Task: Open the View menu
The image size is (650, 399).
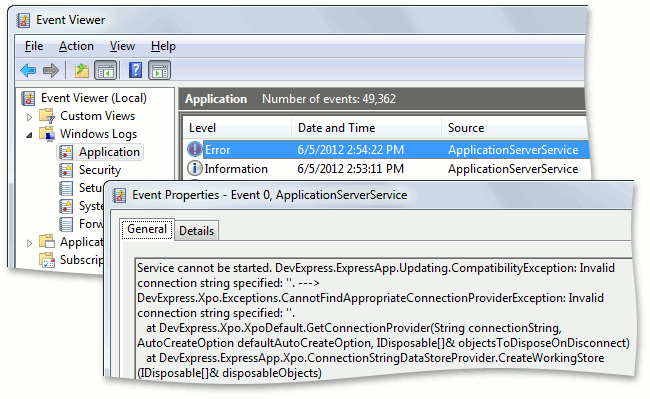Action: coord(122,46)
